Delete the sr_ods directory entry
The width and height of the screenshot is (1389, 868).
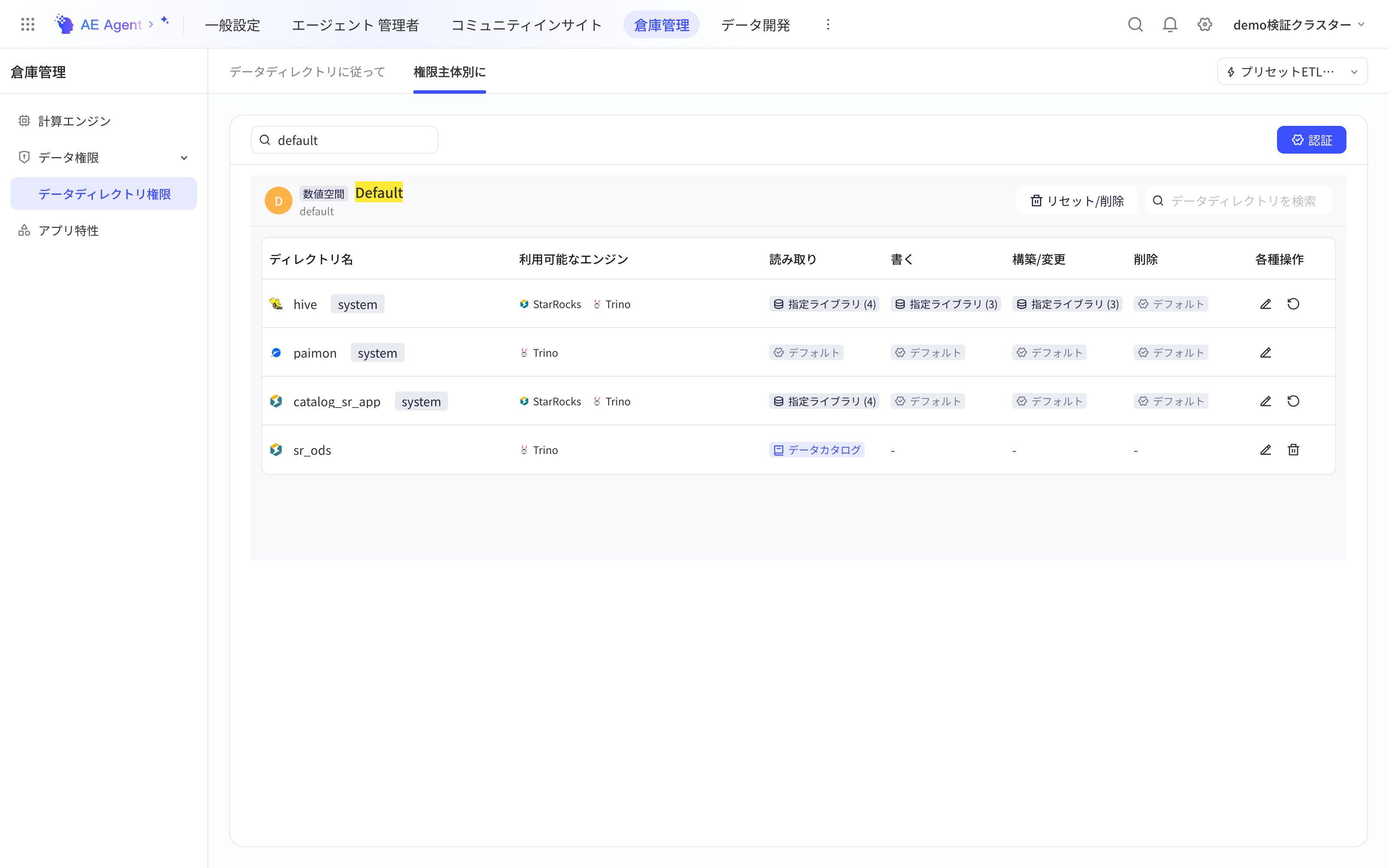[x=1293, y=450]
